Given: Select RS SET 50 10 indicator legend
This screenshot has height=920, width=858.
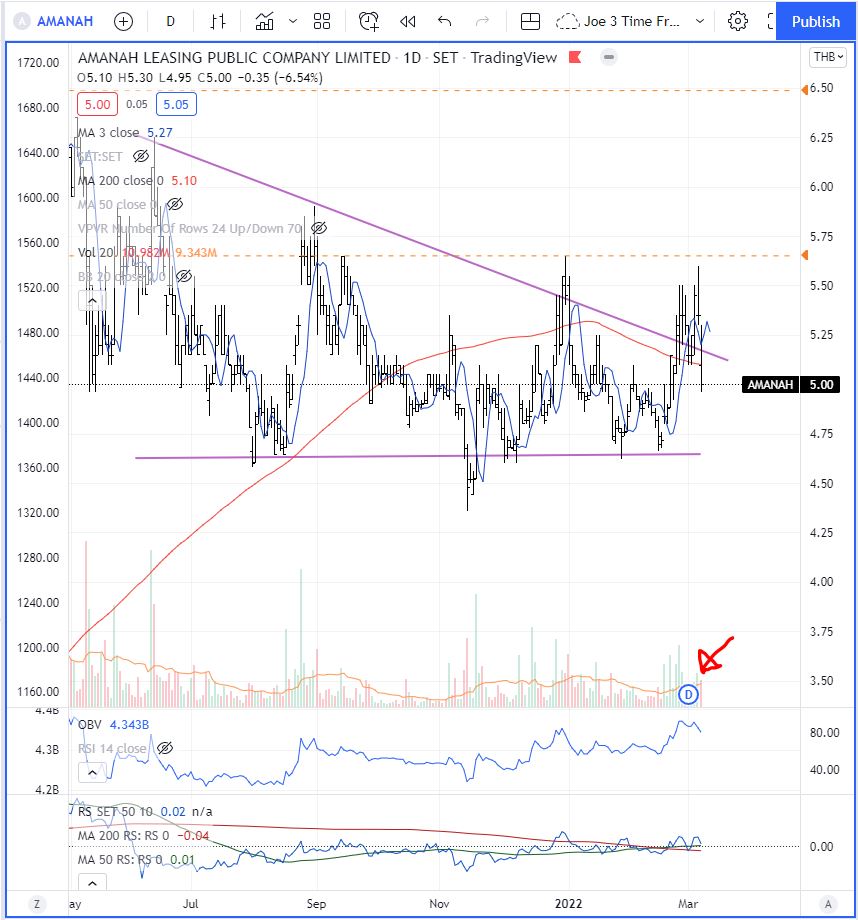Looking at the screenshot, I should [x=115, y=811].
